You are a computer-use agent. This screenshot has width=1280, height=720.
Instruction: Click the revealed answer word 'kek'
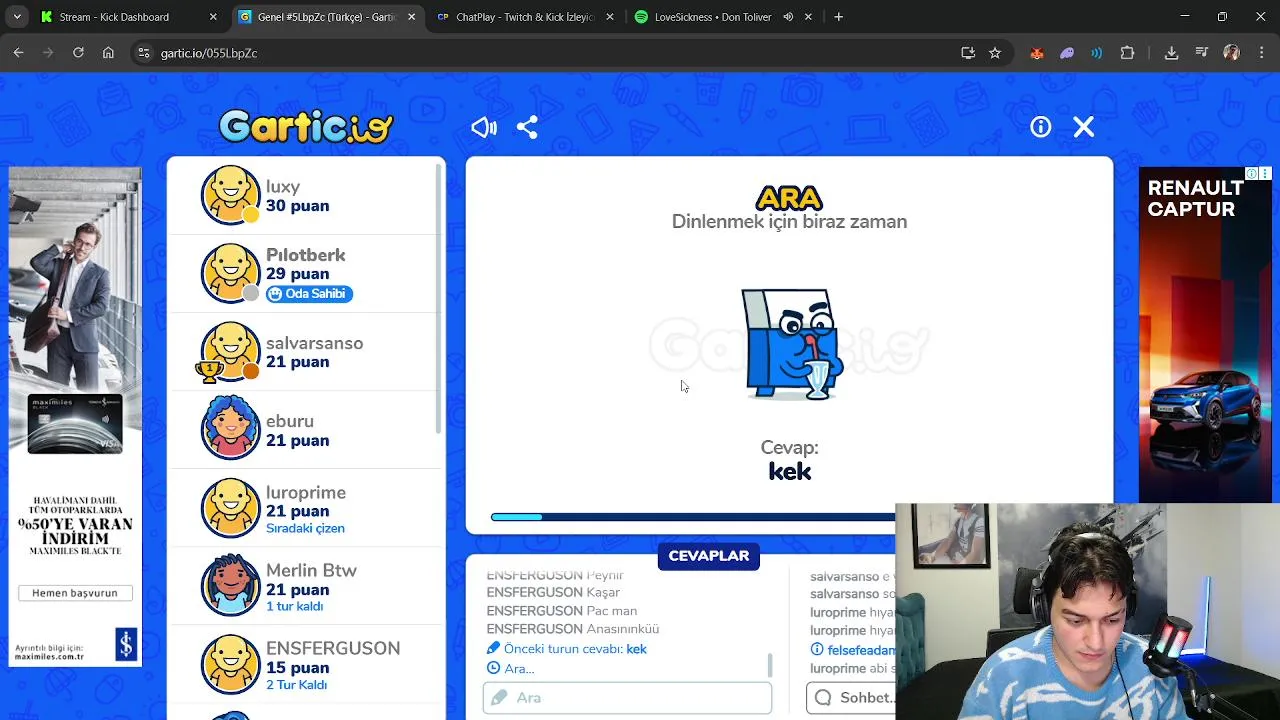(x=790, y=471)
